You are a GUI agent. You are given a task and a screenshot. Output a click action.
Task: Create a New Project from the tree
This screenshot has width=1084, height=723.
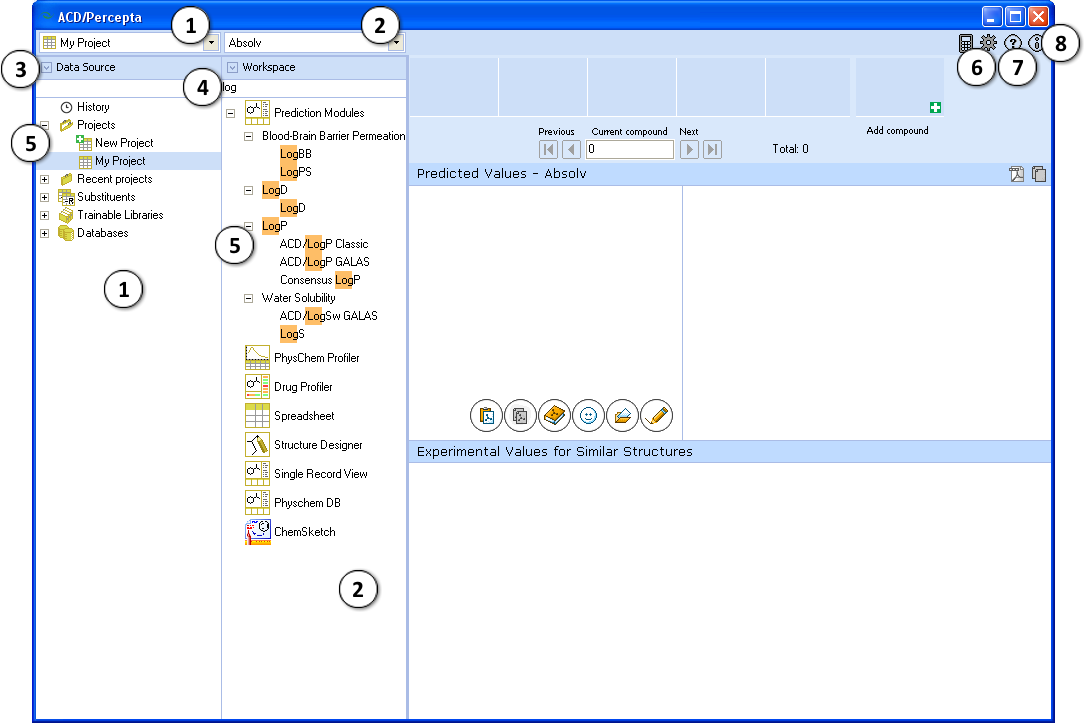pos(115,143)
